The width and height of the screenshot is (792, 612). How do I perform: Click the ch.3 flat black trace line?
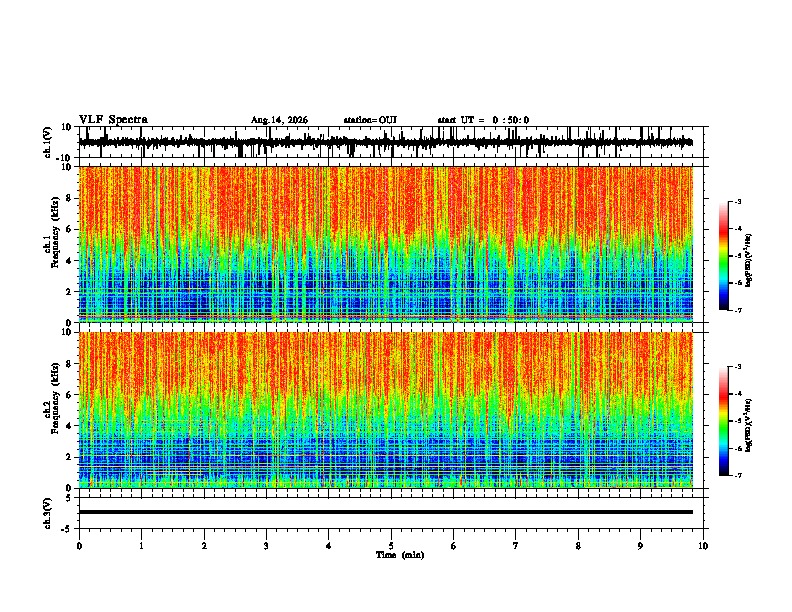coord(386,512)
